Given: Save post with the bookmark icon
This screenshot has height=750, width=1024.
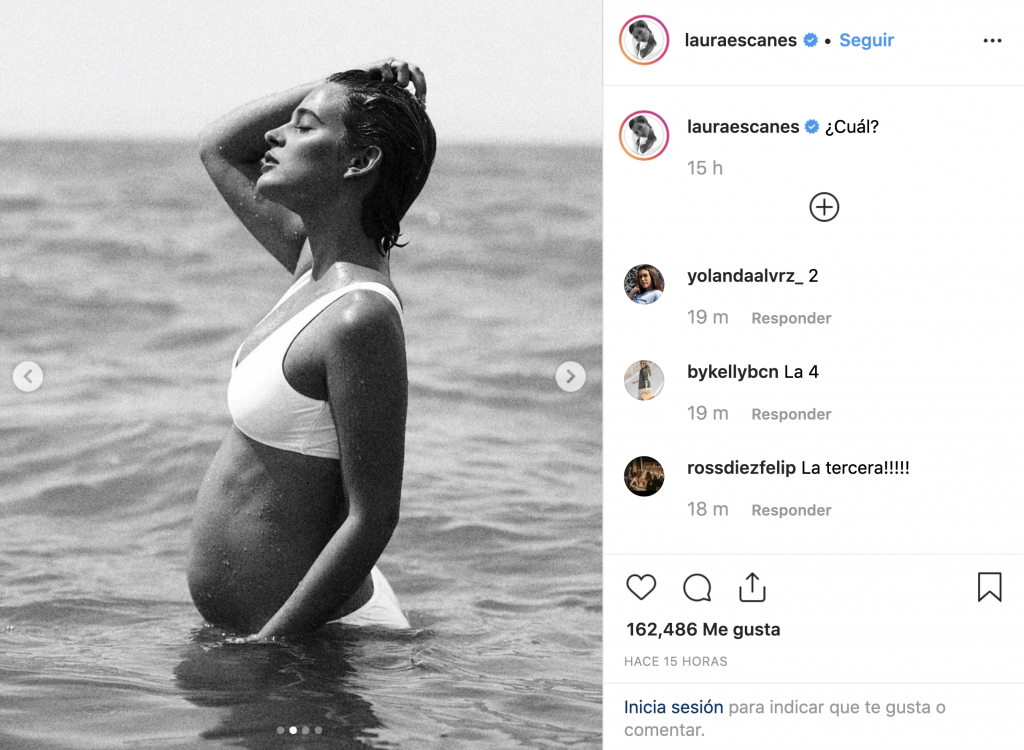Looking at the screenshot, I should tap(989, 587).
